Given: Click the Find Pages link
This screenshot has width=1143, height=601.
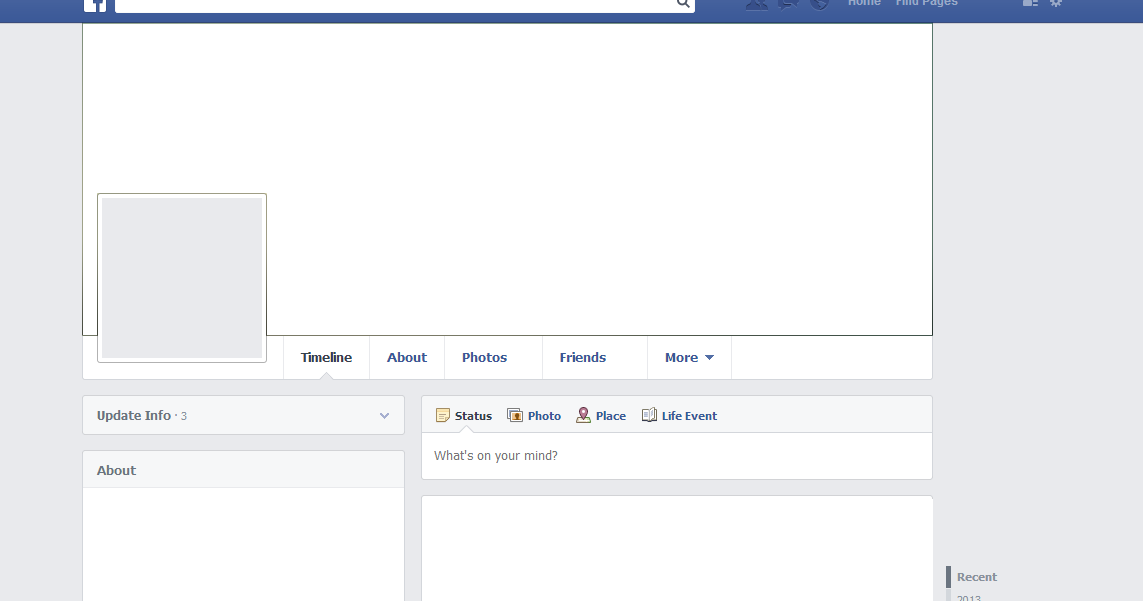Looking at the screenshot, I should coord(926,4).
